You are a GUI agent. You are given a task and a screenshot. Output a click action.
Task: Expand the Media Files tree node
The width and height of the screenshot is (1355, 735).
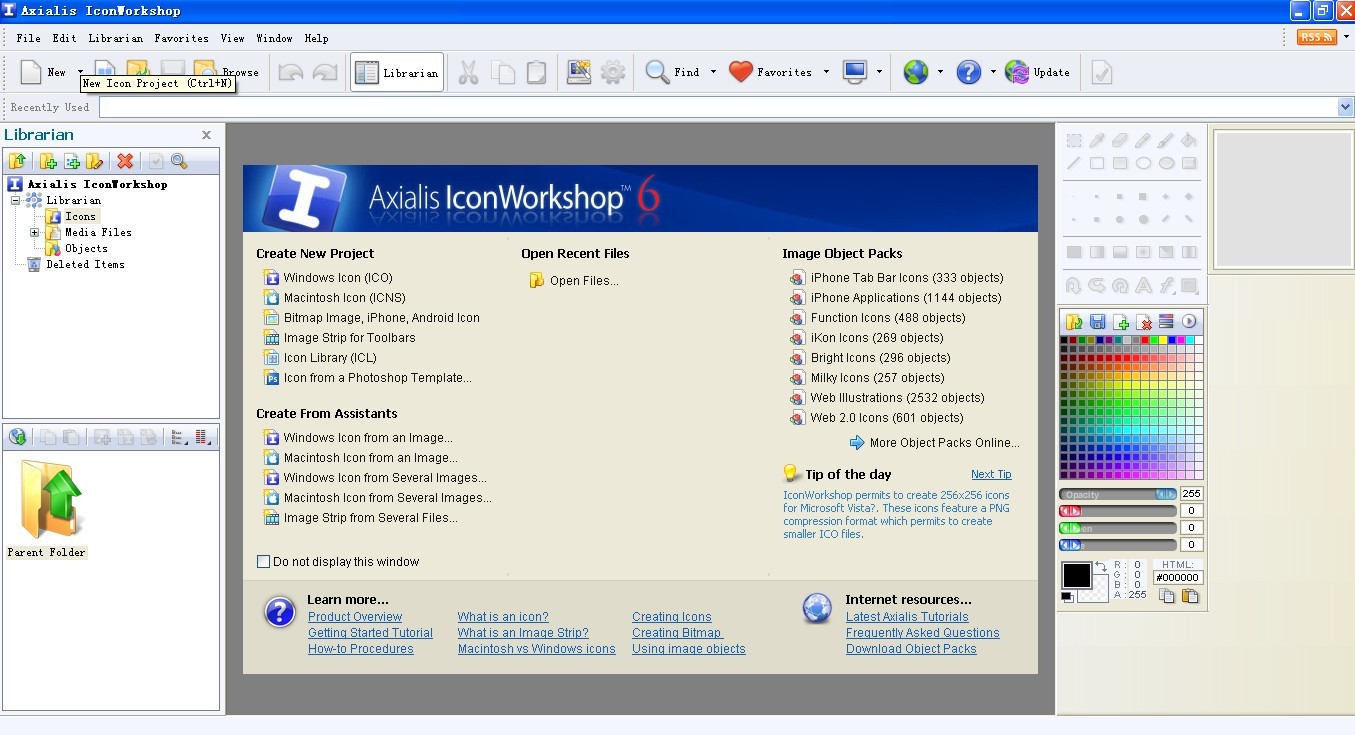point(34,233)
